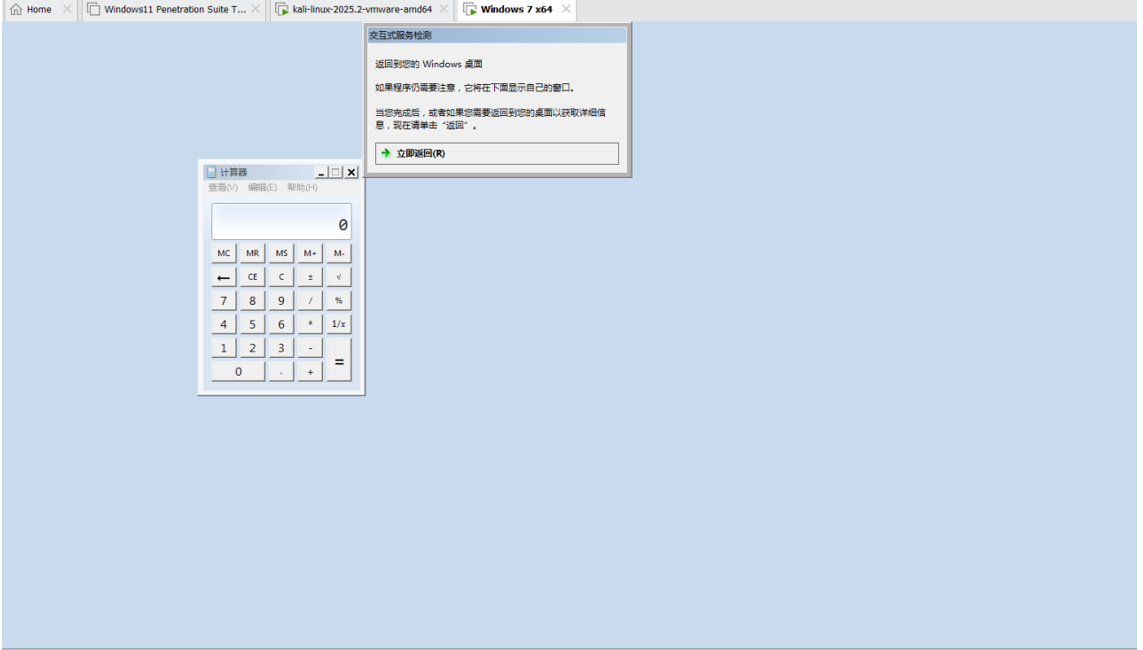Click the calculator title bar icon
Image resolution: width=1143 pixels, height=650 pixels.
[x=211, y=172]
